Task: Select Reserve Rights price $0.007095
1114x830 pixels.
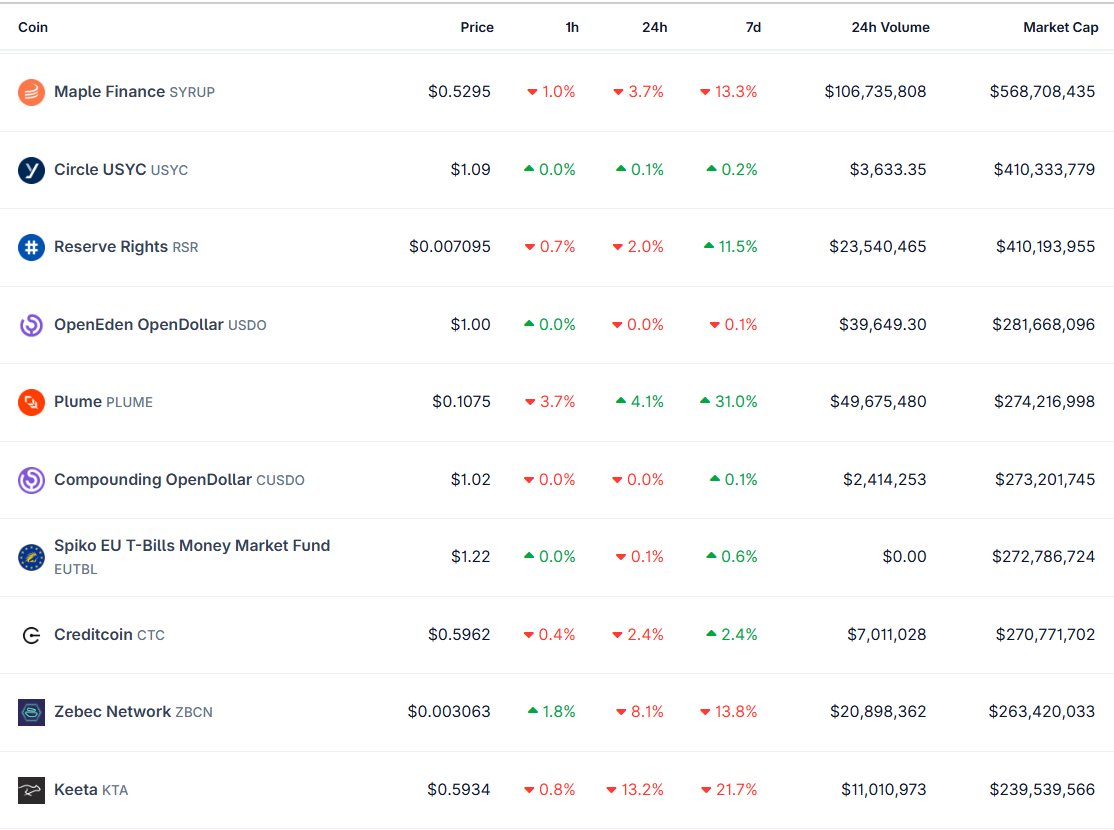Action: (450, 247)
